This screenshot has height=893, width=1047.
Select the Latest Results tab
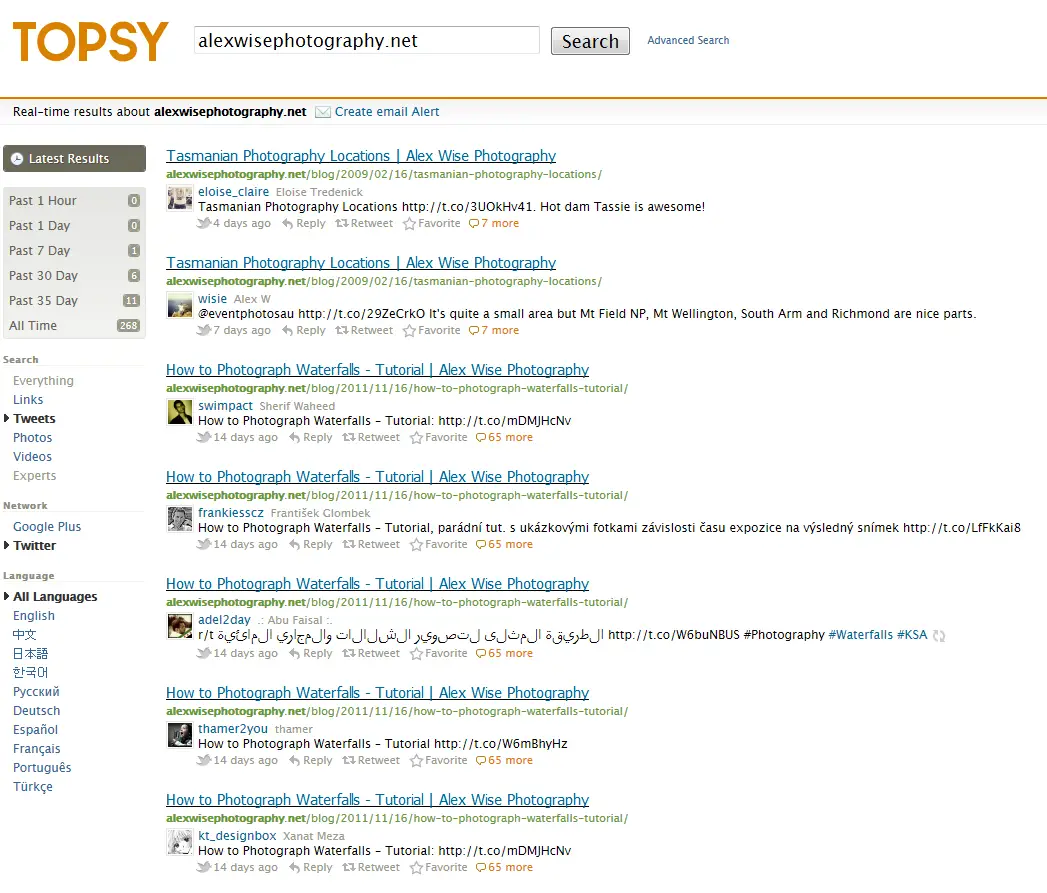(74, 159)
